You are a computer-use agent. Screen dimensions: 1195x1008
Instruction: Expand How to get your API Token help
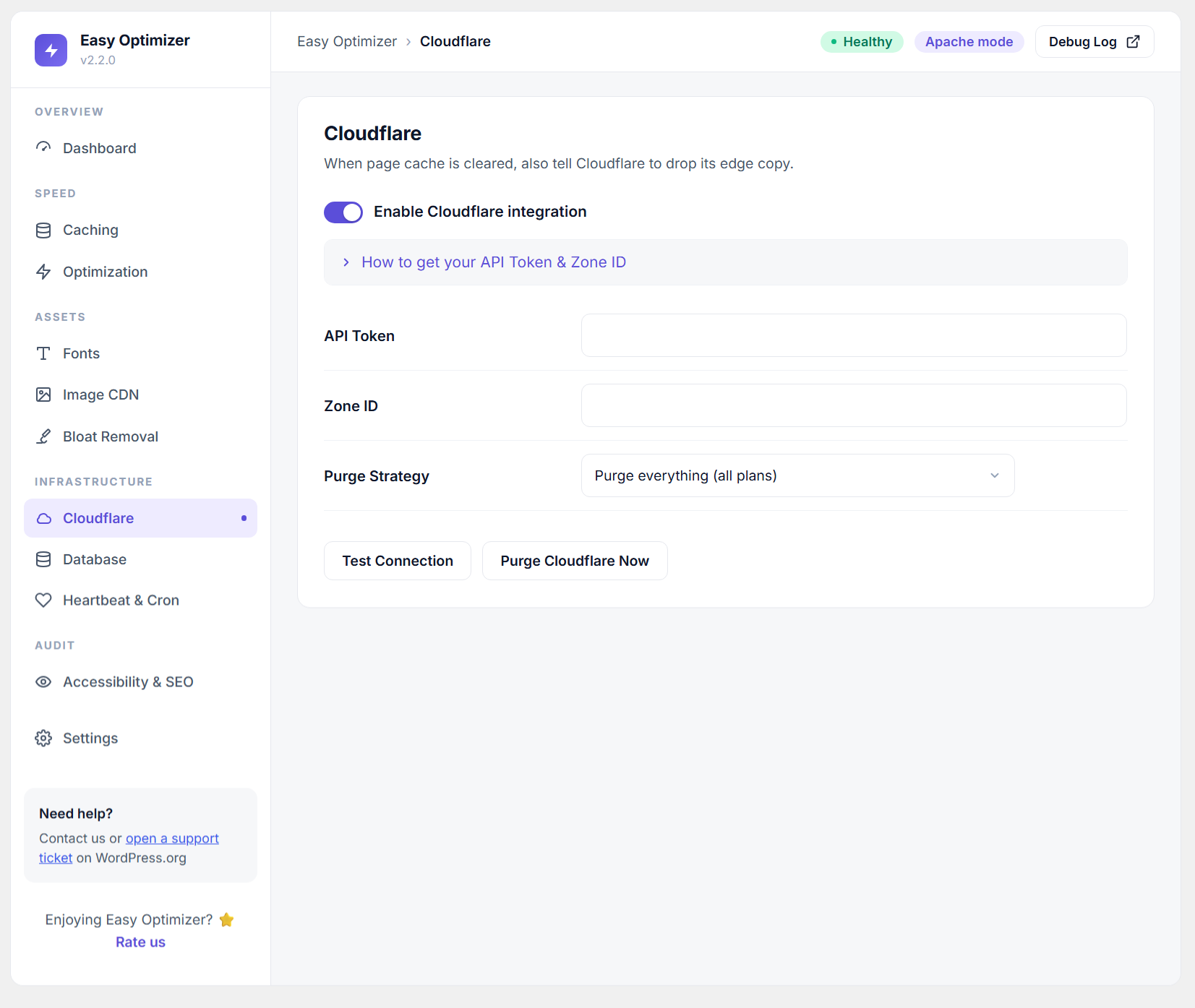coord(726,262)
